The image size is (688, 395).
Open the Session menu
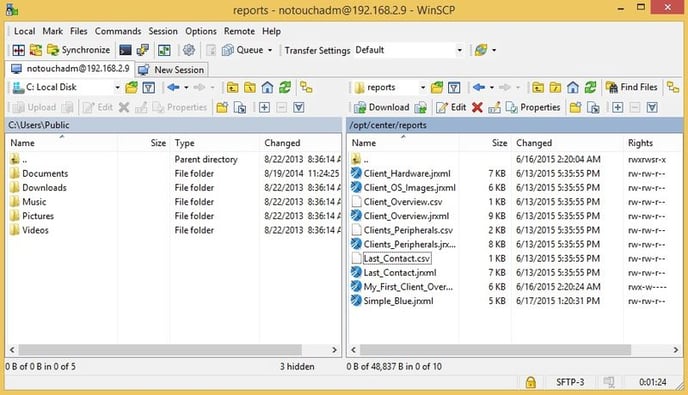163,31
